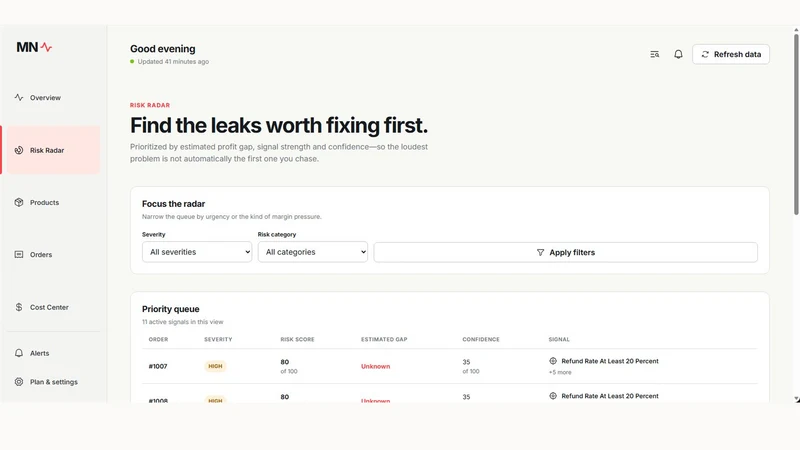This screenshot has width=800, height=450.
Task: Click the Overview pulse icon in sidebar
Action: coord(19,97)
